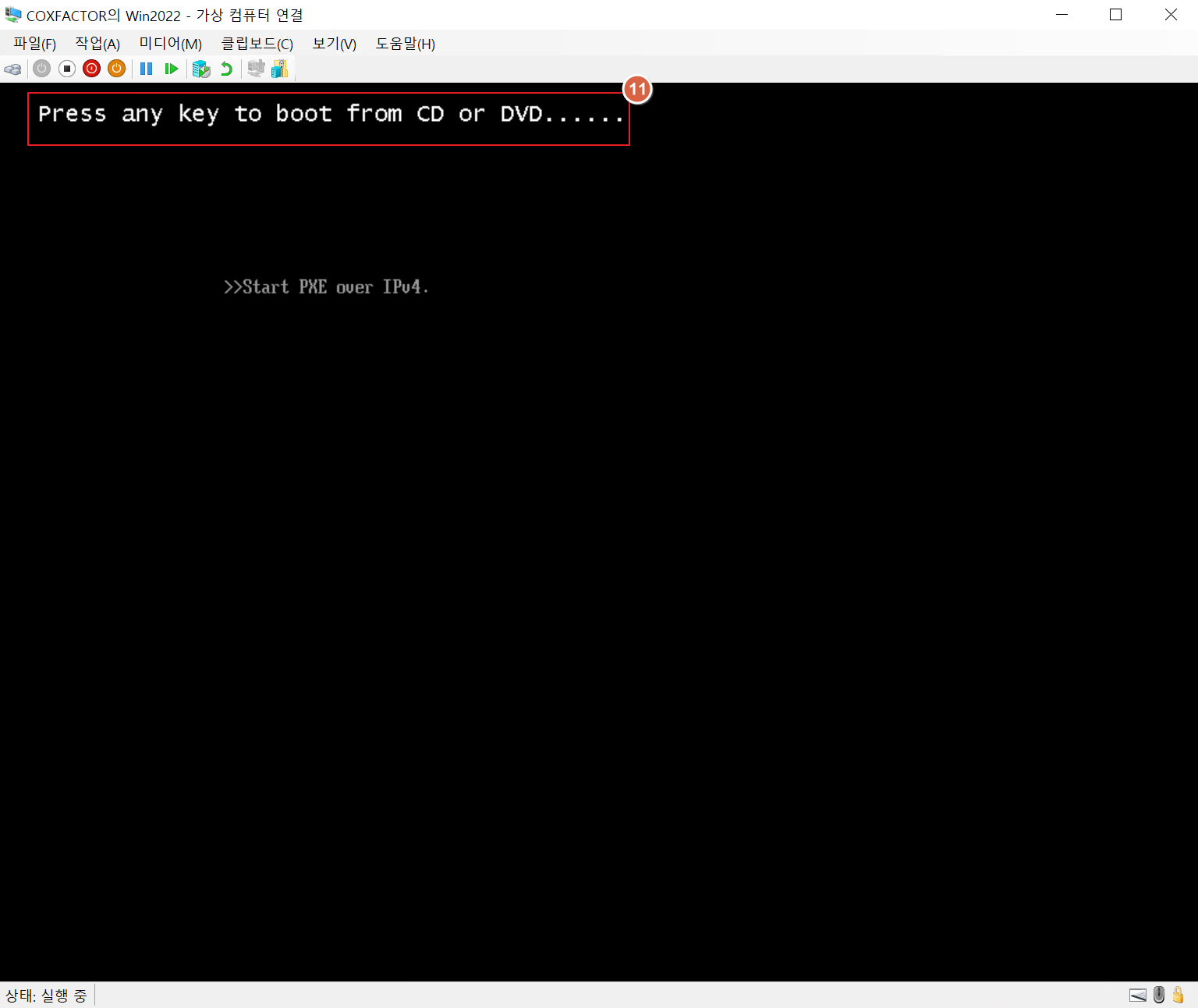Maximize the virtual machine connection window

pyautogui.click(x=1116, y=15)
